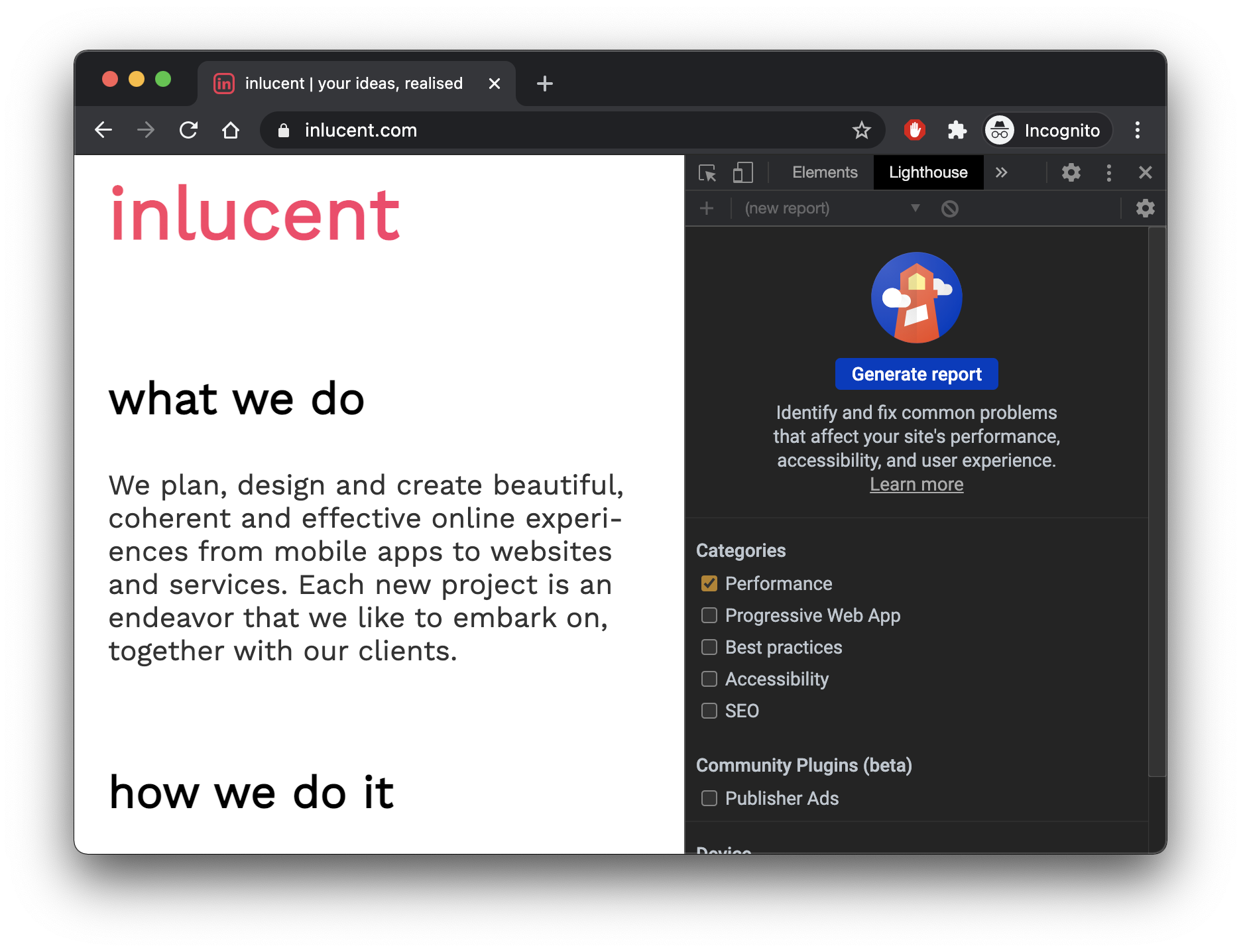Open DevTools three-dot customize menu
The height and width of the screenshot is (952, 1241).
click(1108, 173)
